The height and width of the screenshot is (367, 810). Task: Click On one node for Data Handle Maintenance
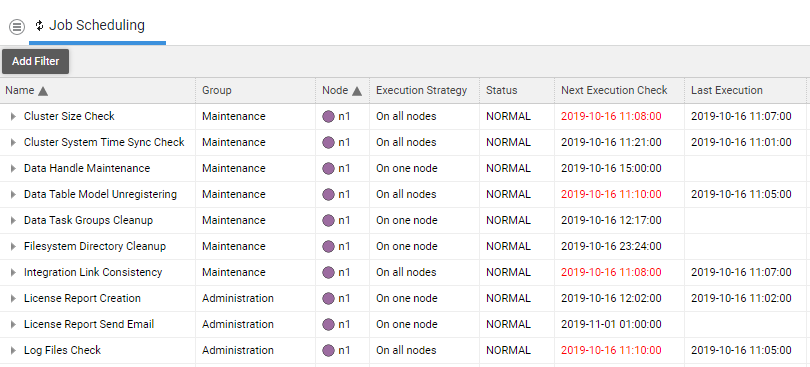pyautogui.click(x=407, y=168)
